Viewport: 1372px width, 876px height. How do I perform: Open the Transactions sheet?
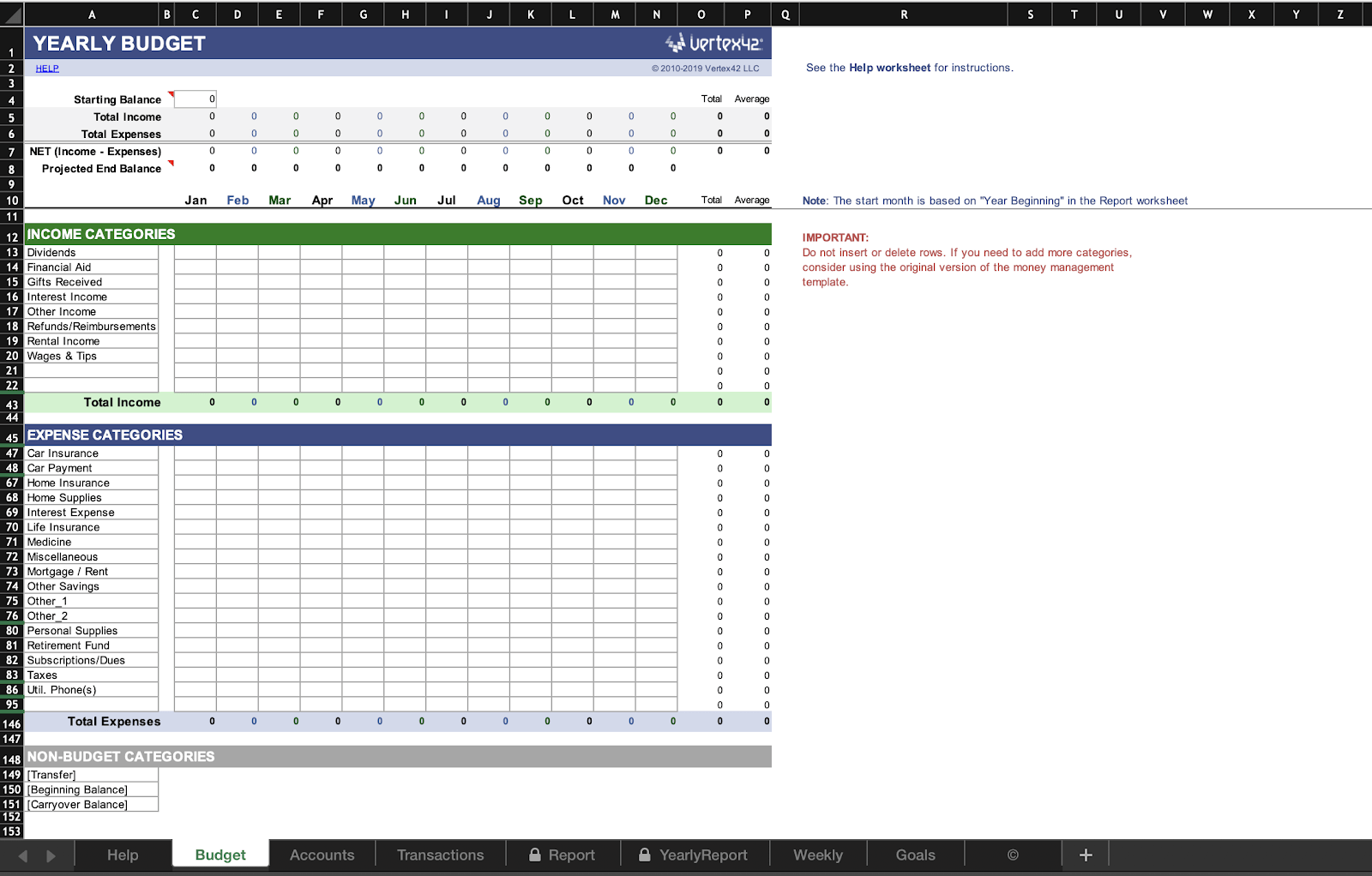(440, 855)
